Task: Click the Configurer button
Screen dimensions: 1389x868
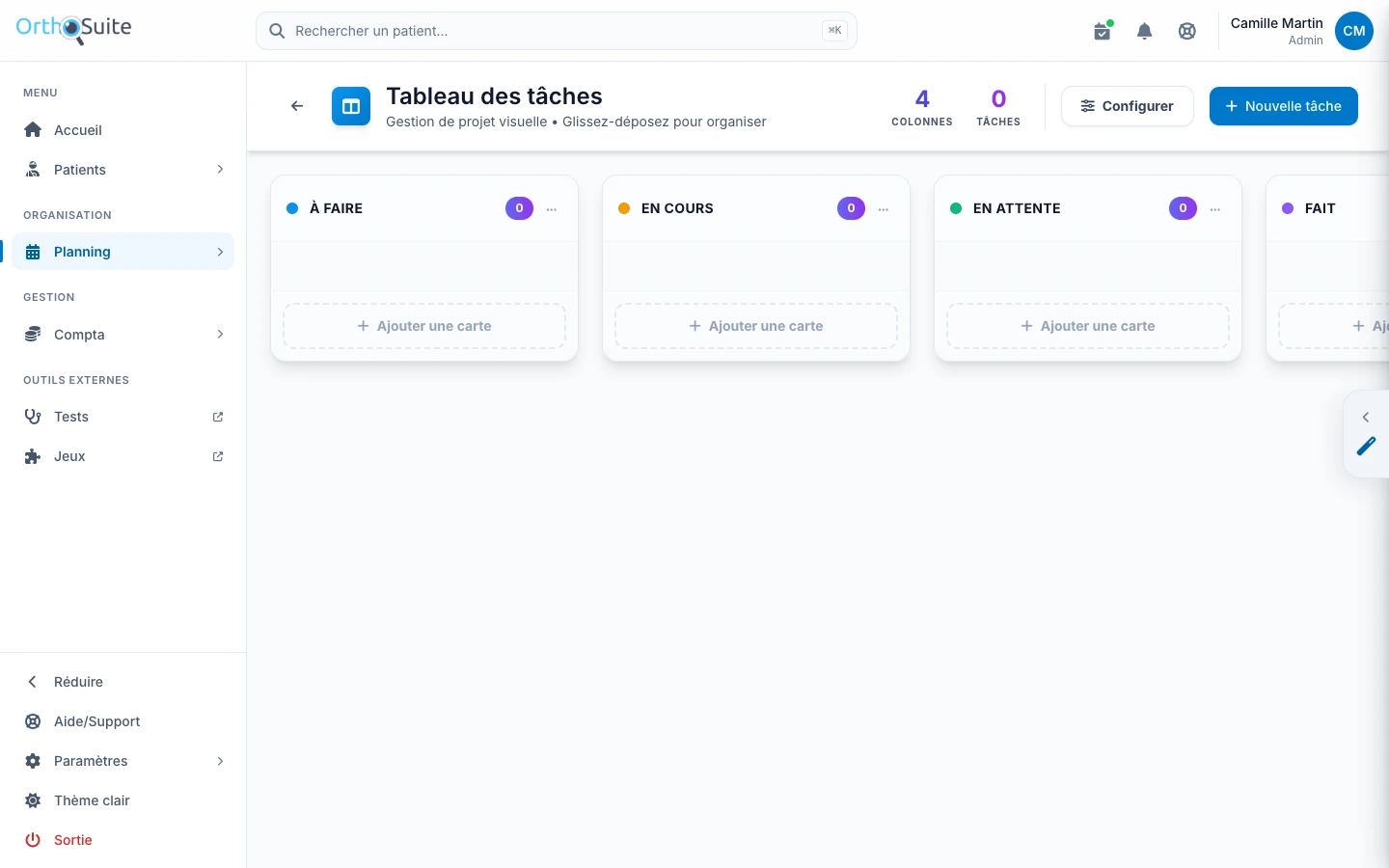Action: coord(1128,106)
